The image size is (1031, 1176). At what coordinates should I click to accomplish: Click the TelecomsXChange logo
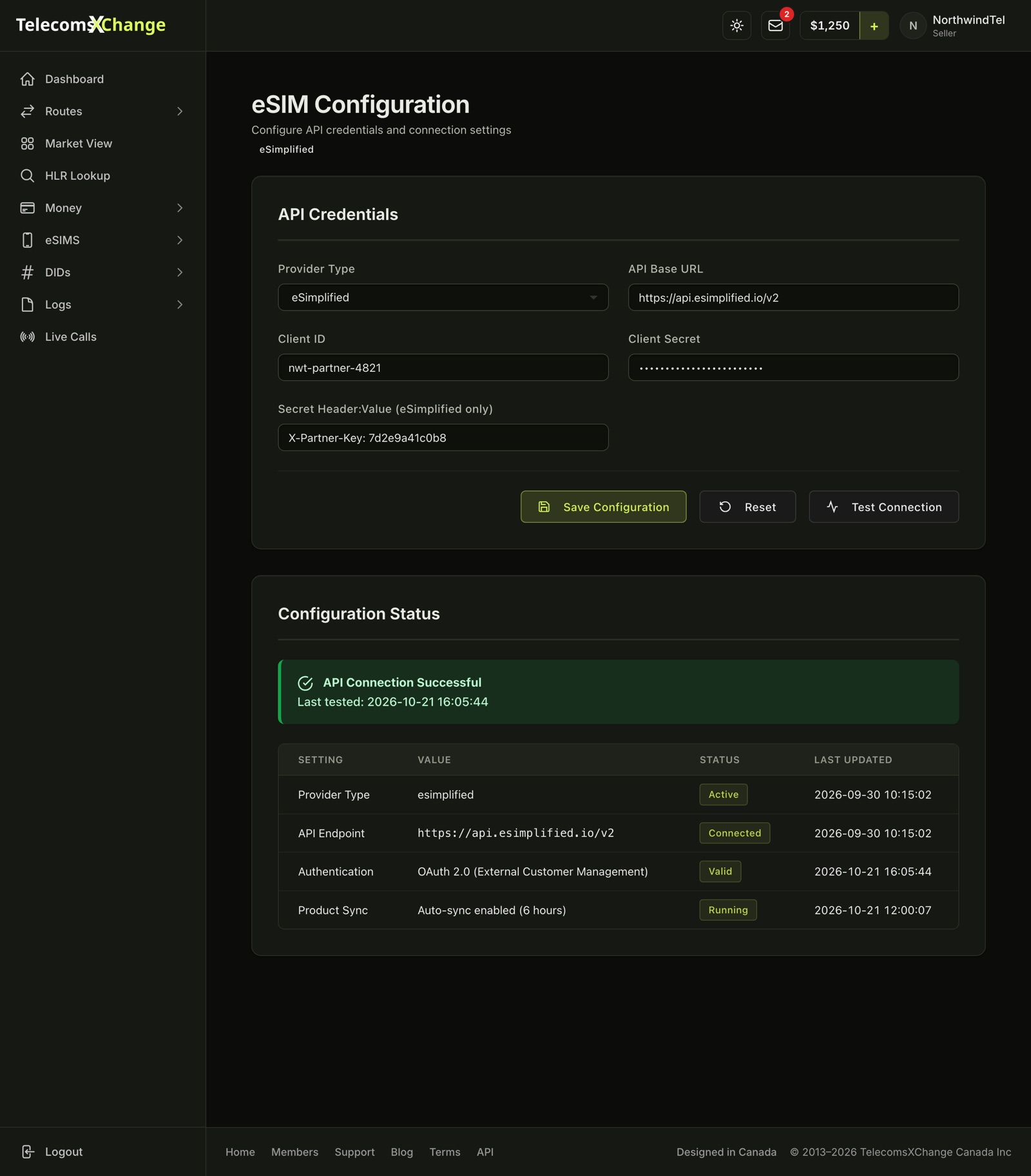click(x=91, y=24)
